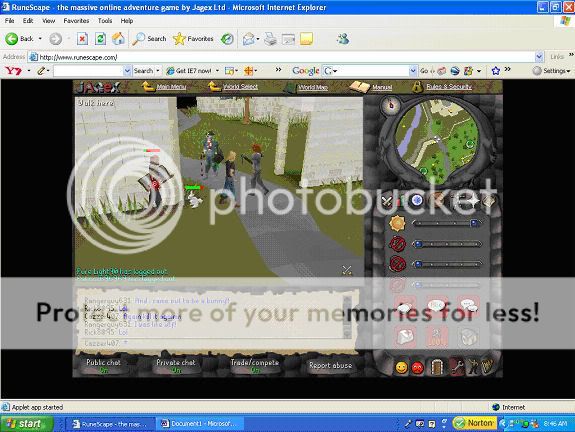This screenshot has width=575, height=432.
Task: Open the Edit menu
Action: [28, 21]
